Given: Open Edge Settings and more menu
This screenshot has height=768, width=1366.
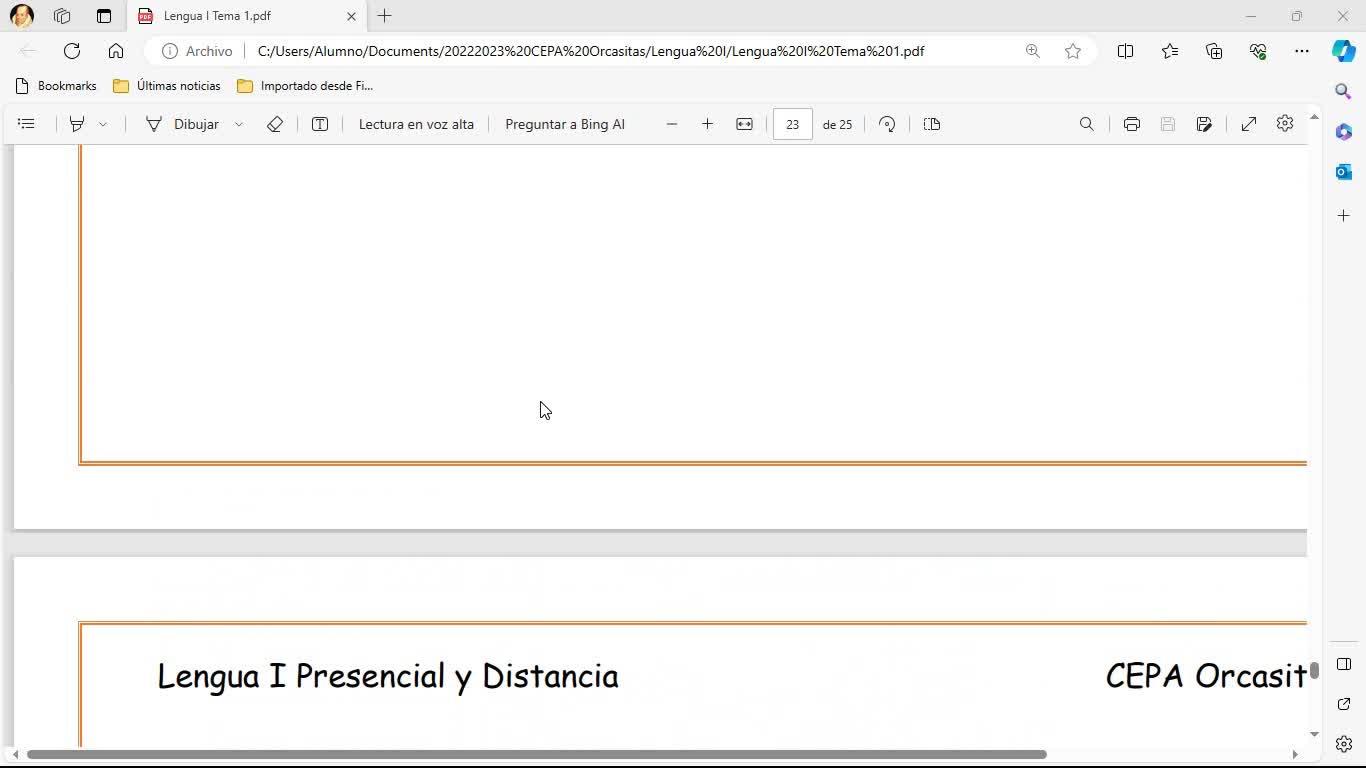Looking at the screenshot, I should 1302,51.
